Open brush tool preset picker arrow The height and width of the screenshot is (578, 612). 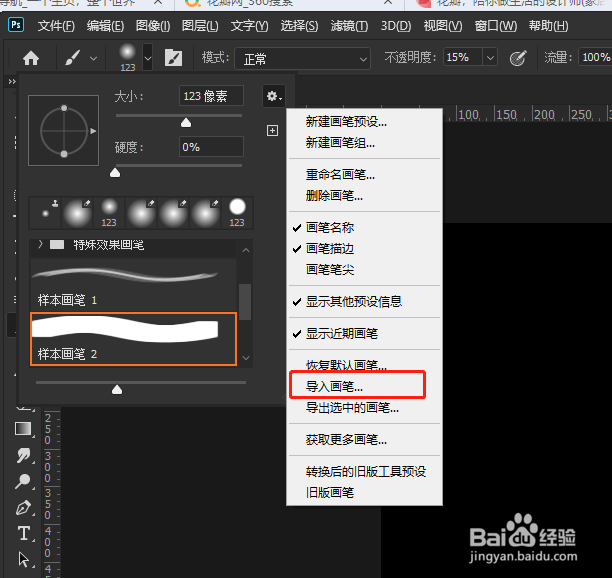tap(93, 59)
